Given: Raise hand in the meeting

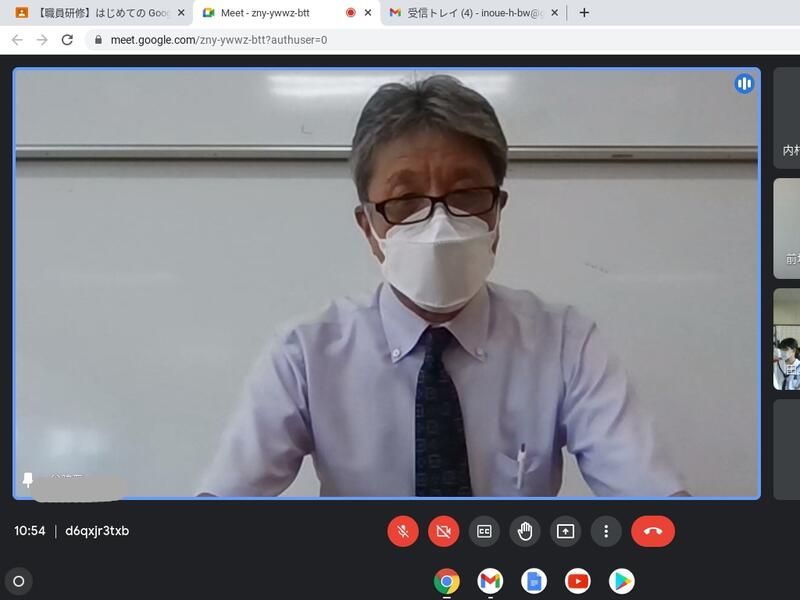Looking at the screenshot, I should (x=525, y=531).
